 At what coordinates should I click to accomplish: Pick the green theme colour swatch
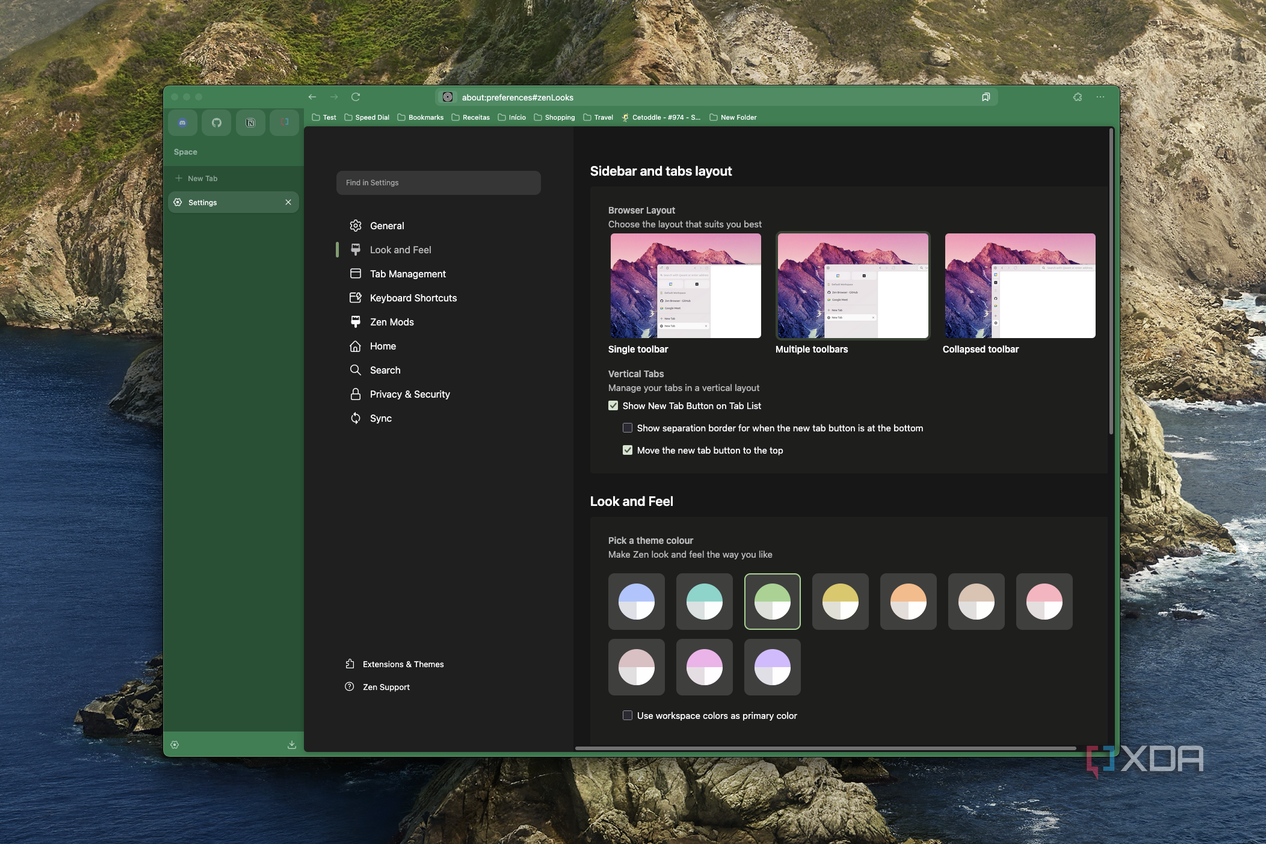click(x=772, y=602)
